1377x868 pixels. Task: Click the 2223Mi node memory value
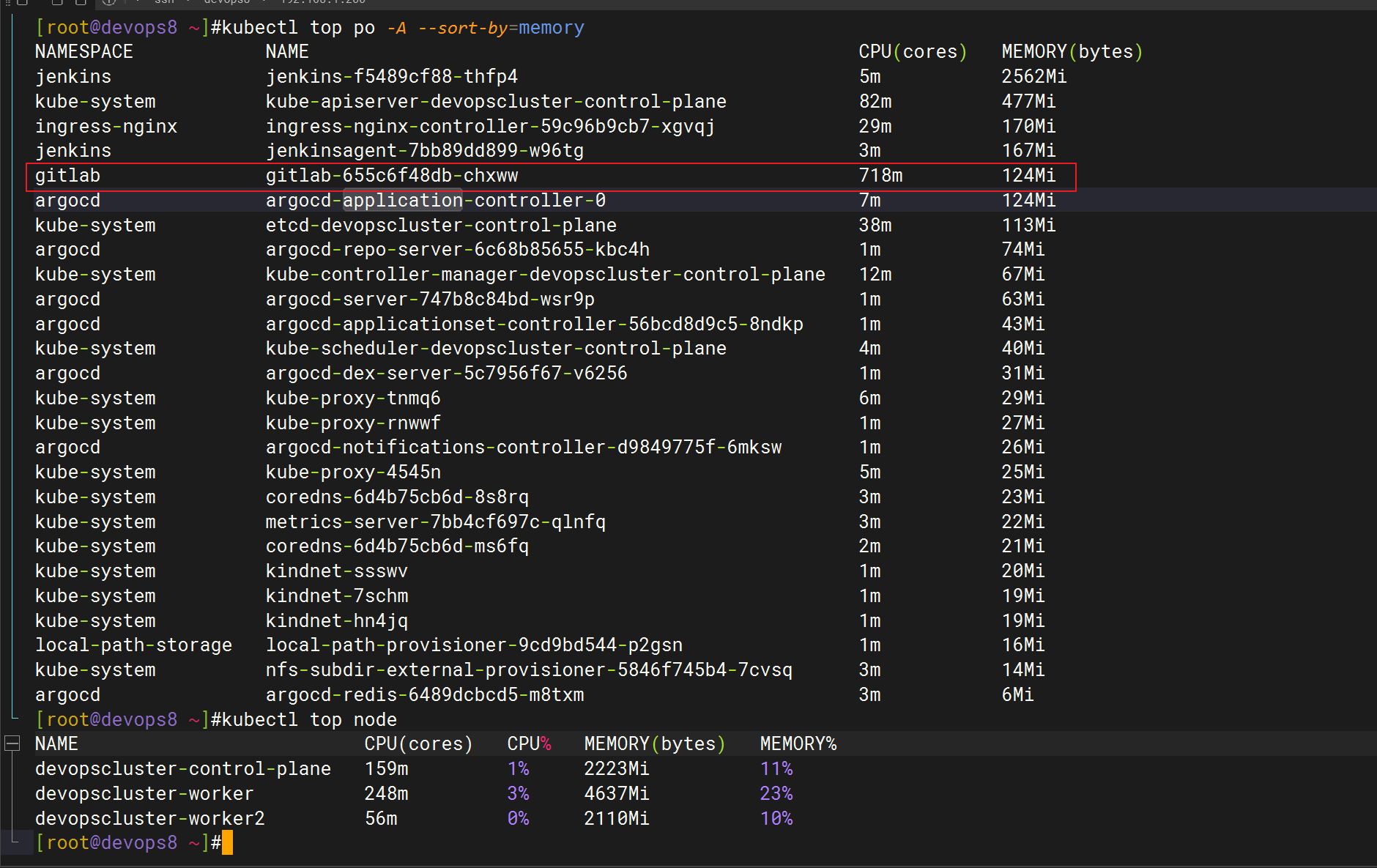617,769
